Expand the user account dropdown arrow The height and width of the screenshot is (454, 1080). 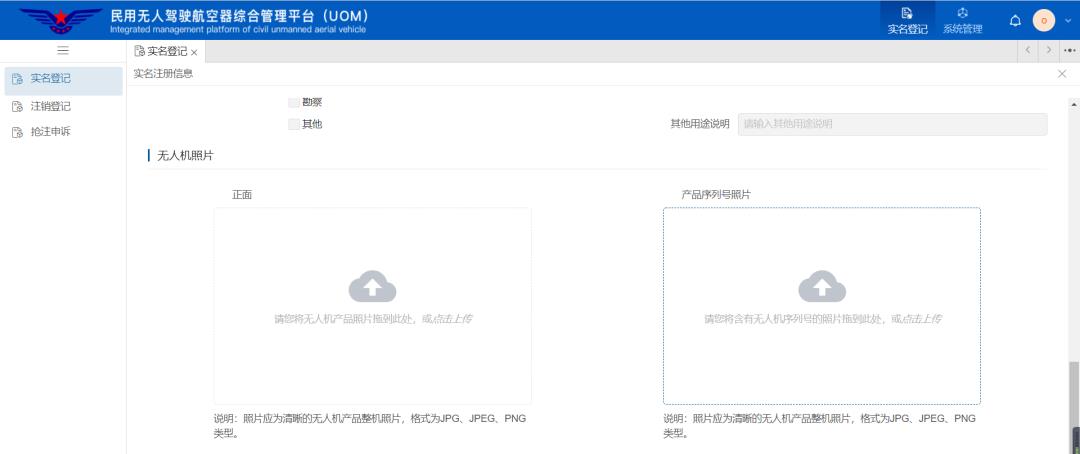point(1068,21)
